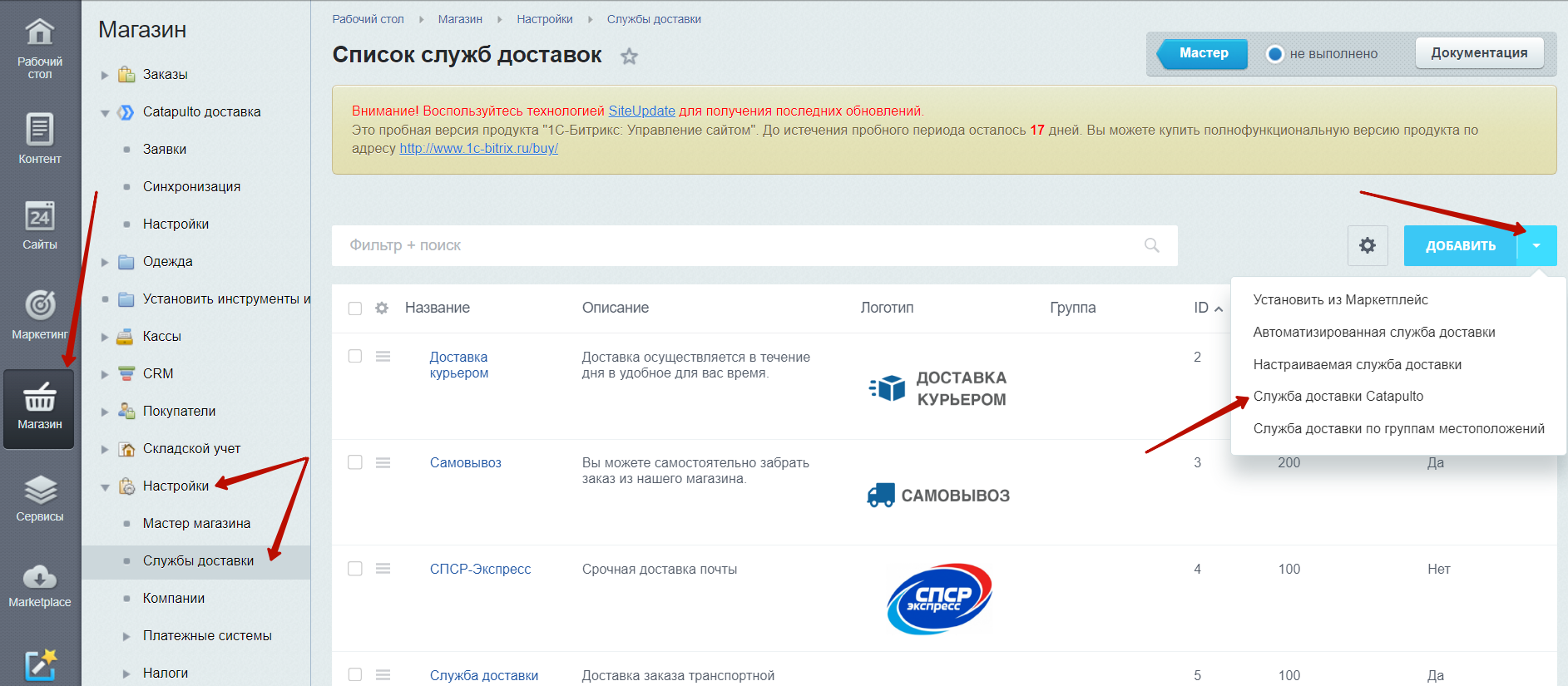The height and width of the screenshot is (686, 1568).
Task: Click the СПСР Экспресс logo
Action: click(939, 599)
